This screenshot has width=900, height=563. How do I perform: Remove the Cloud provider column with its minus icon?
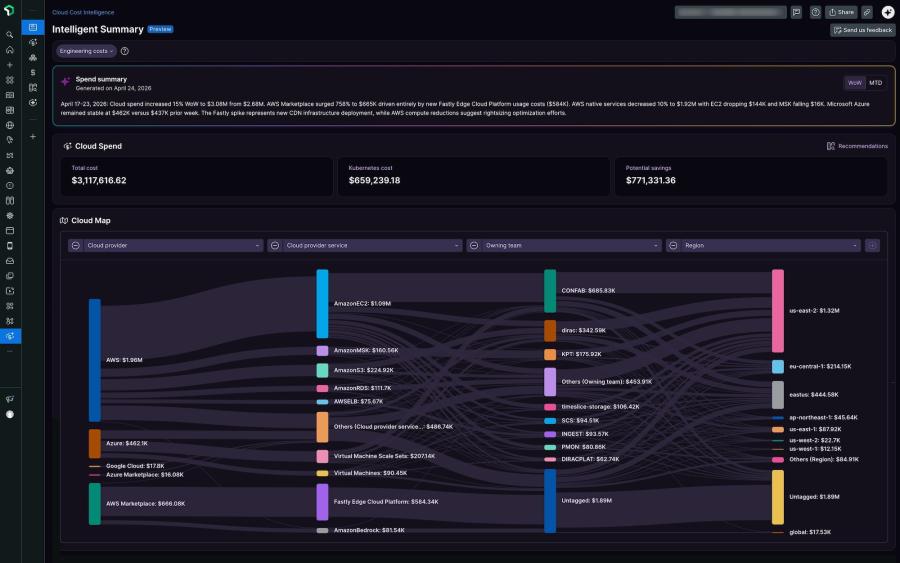(x=76, y=246)
